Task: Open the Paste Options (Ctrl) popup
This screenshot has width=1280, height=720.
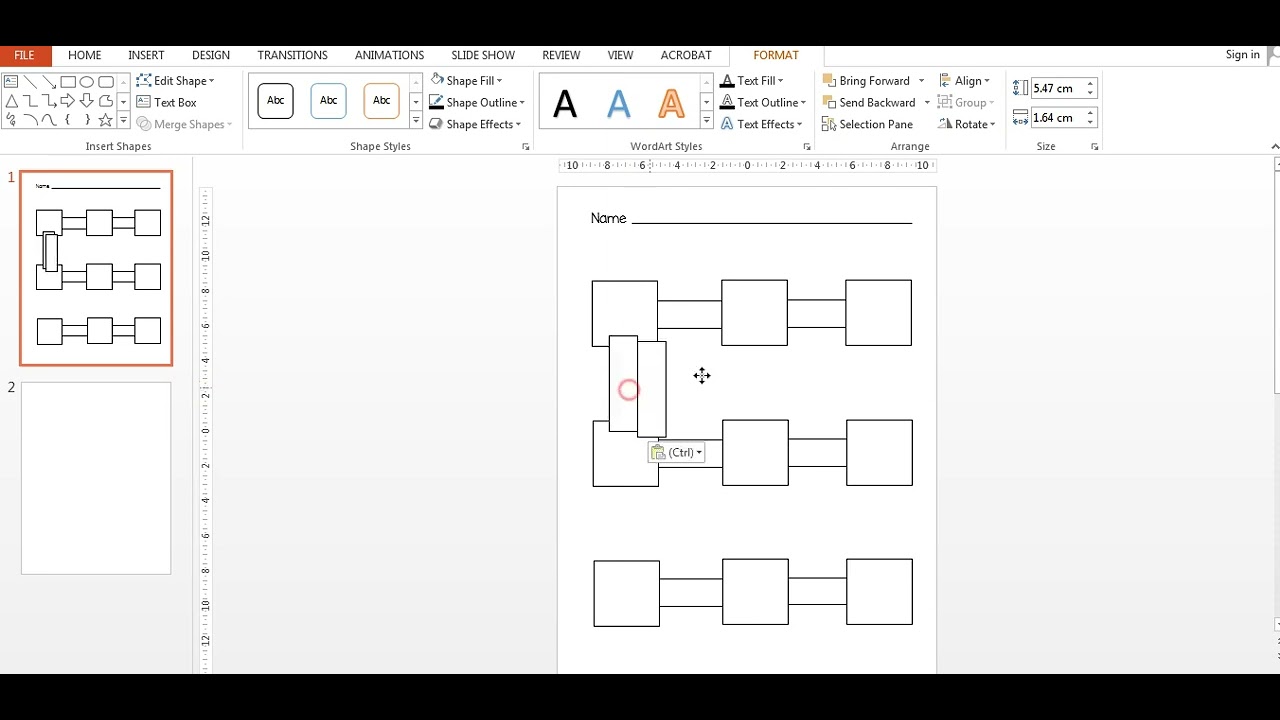Action: (677, 453)
